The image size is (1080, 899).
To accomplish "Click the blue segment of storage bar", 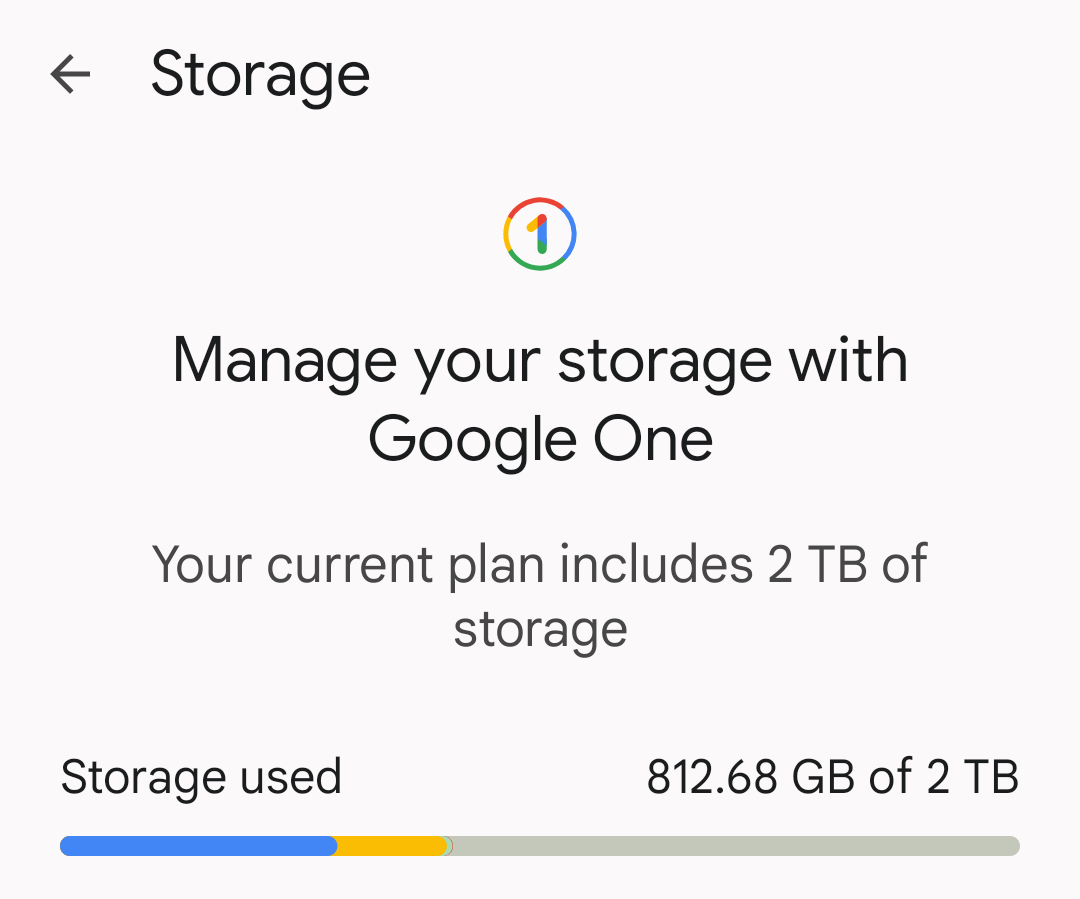I will pyautogui.click(x=198, y=846).
